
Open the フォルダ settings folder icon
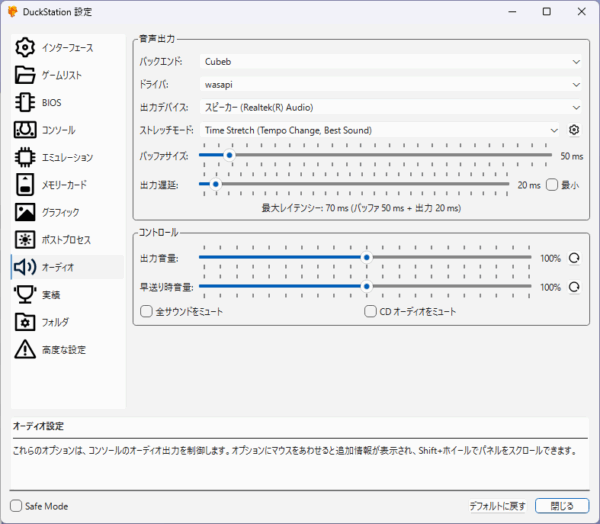(x=25, y=322)
